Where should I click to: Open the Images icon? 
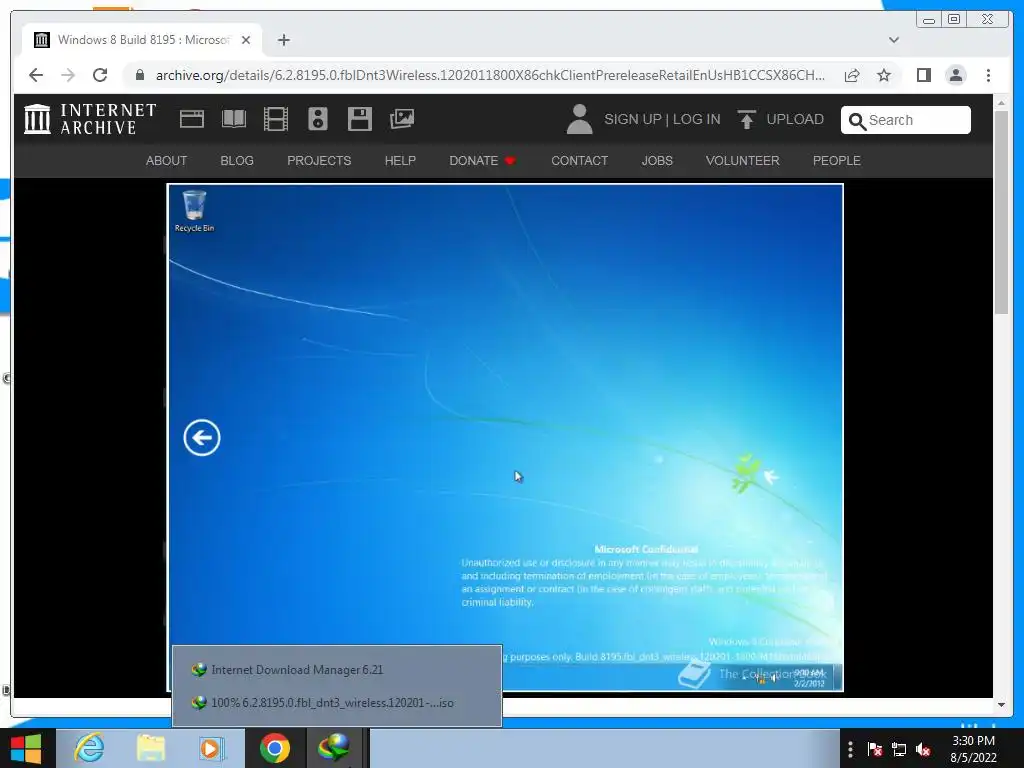pyautogui.click(x=402, y=119)
